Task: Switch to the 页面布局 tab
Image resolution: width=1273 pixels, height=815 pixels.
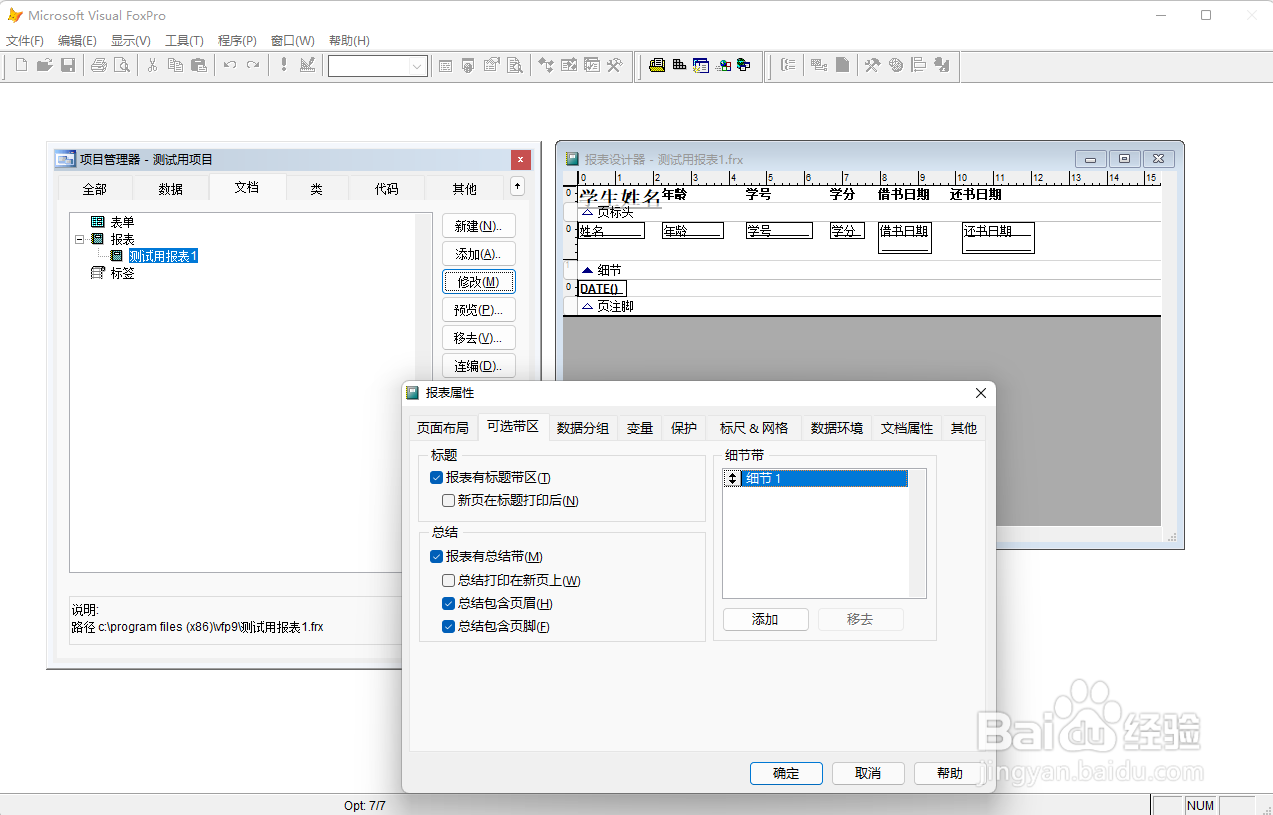Action: 442,428
